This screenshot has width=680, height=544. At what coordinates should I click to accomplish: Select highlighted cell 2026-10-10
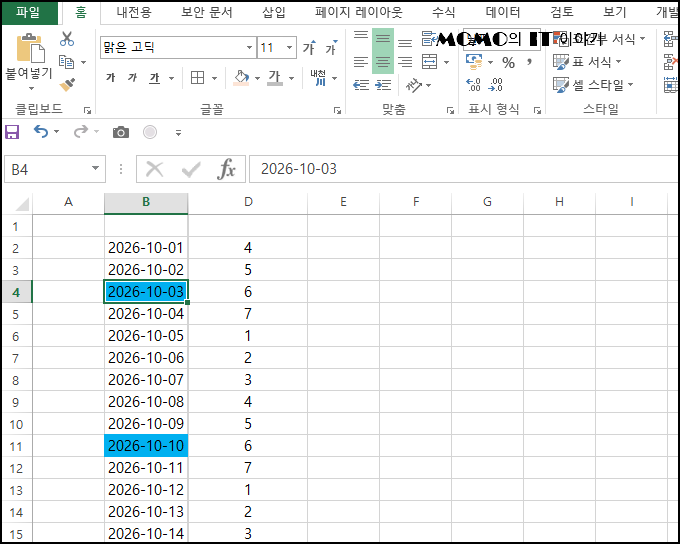point(146,446)
